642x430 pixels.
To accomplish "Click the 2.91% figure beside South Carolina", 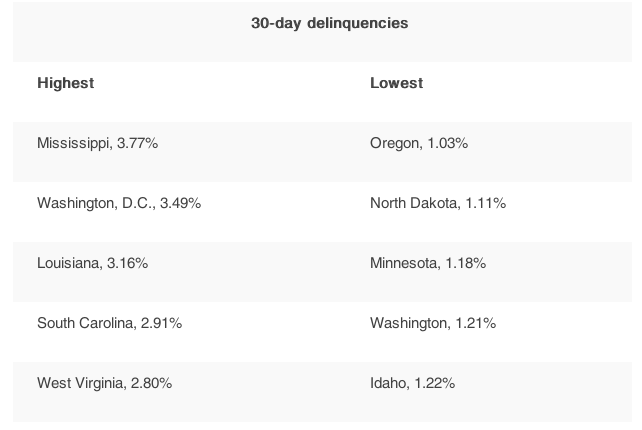I will click(161, 323).
